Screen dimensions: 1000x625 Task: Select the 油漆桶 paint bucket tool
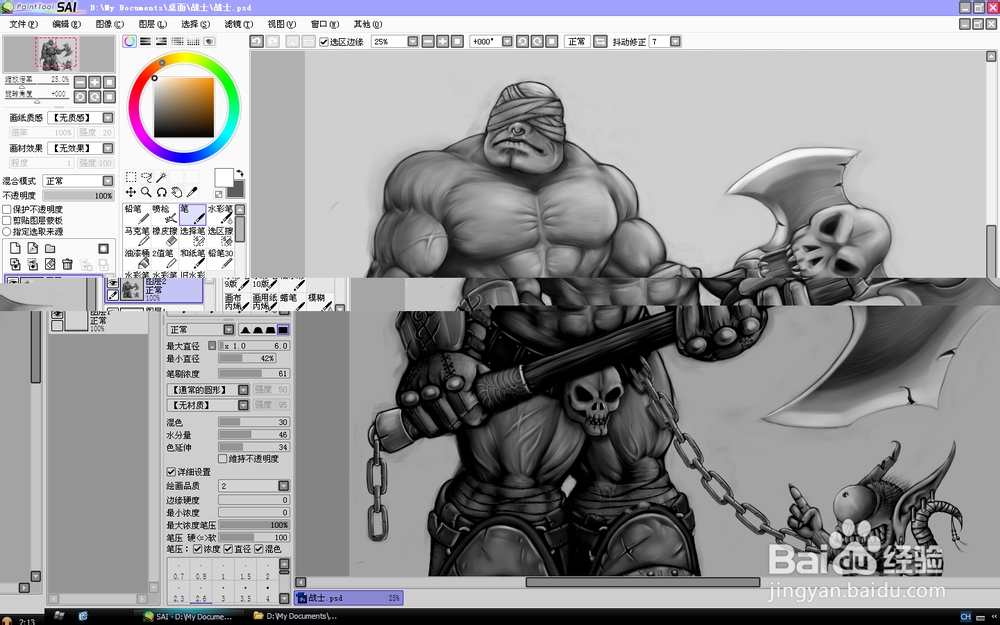136,258
